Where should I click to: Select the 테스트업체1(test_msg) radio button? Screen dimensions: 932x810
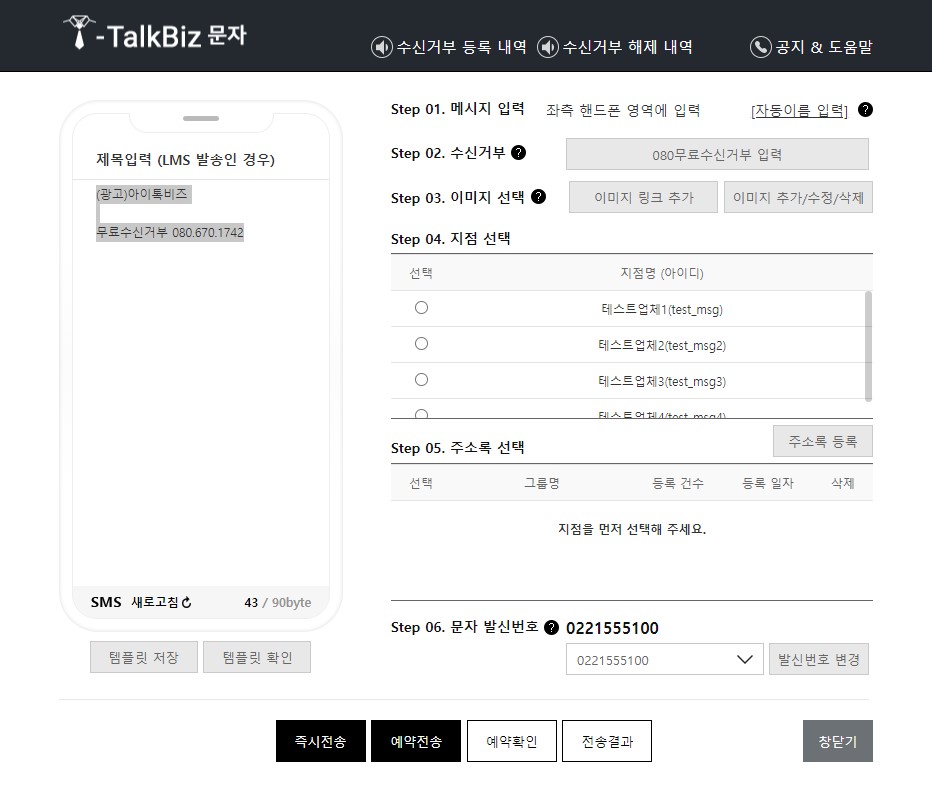click(x=421, y=307)
